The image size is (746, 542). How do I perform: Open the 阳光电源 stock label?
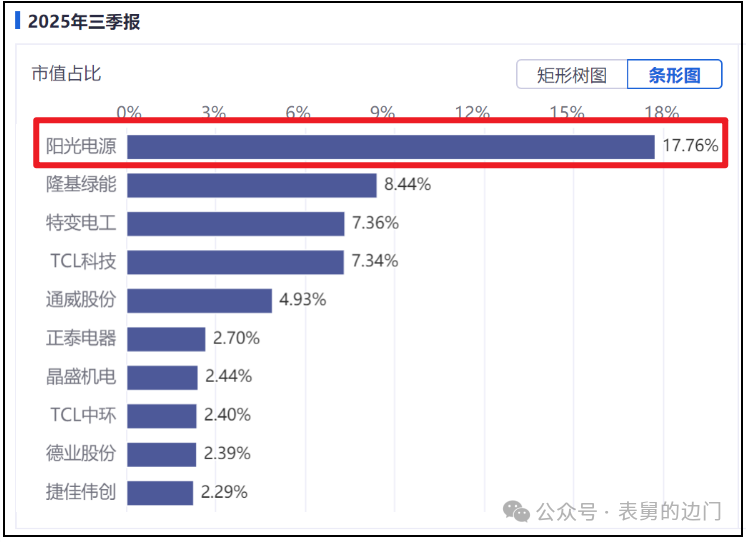81,146
